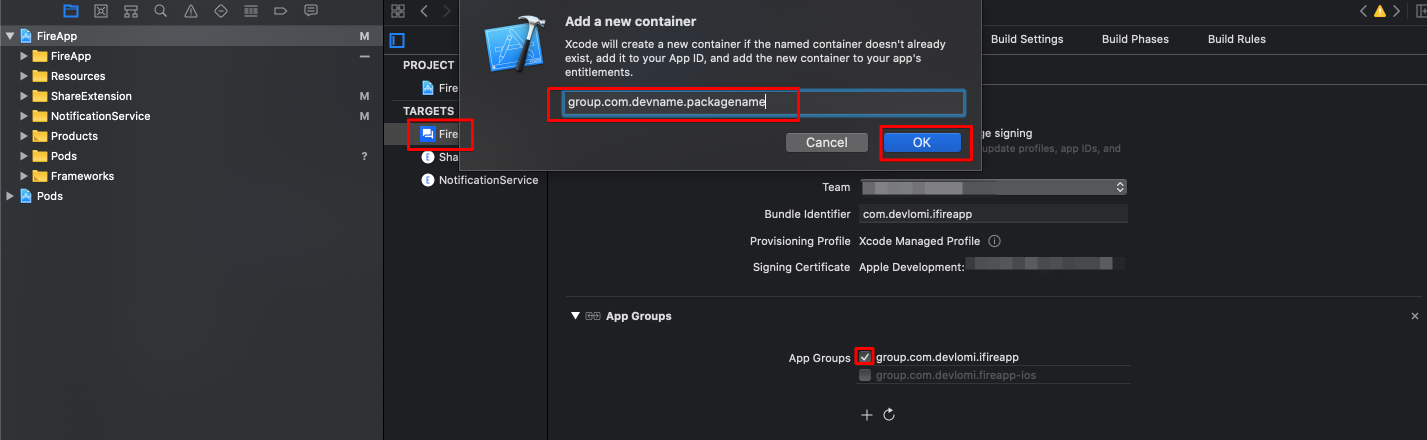Screen dimensions: 1427x440
Task: Show the Issue navigator warning triangle
Action: 191,11
